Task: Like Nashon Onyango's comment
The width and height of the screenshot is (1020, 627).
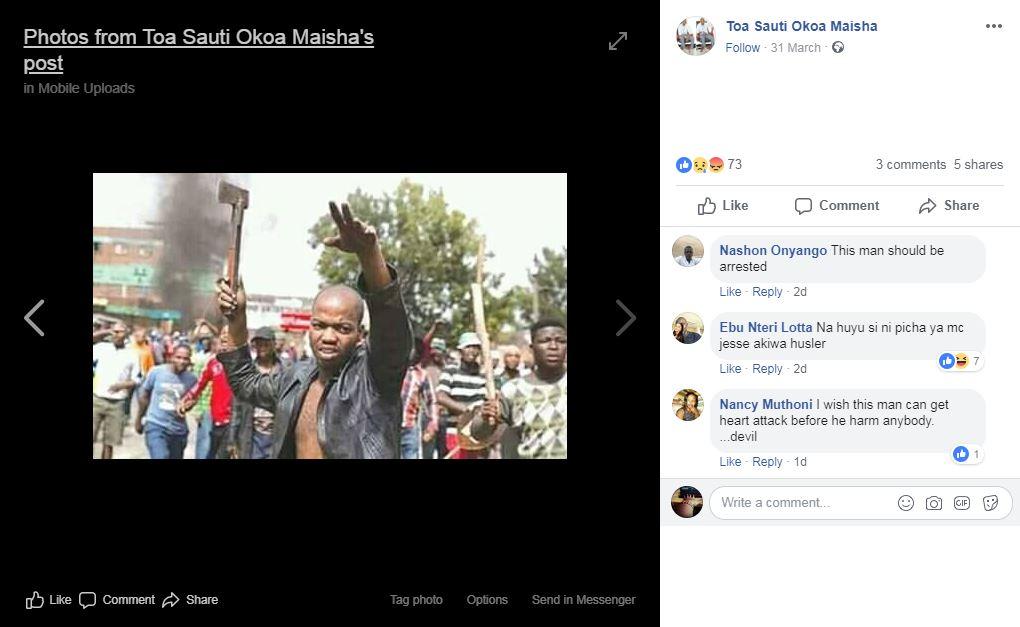Action: click(730, 291)
